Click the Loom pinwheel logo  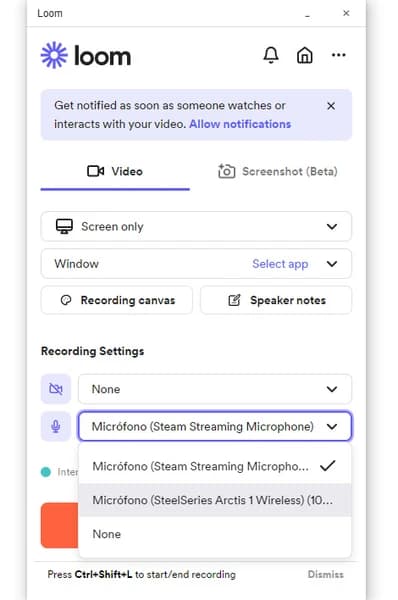click(x=54, y=55)
